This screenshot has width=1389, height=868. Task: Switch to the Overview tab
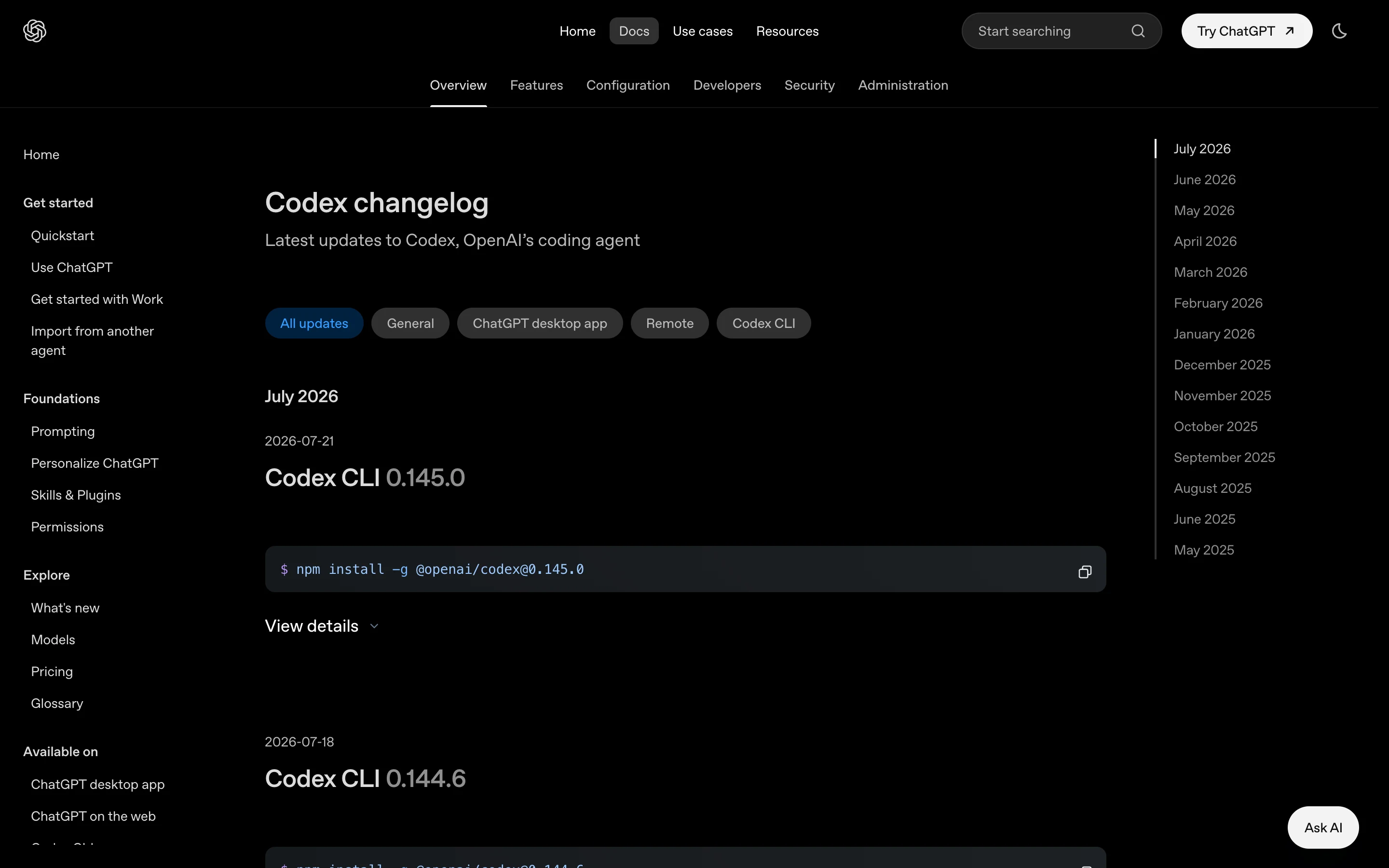pos(458,85)
